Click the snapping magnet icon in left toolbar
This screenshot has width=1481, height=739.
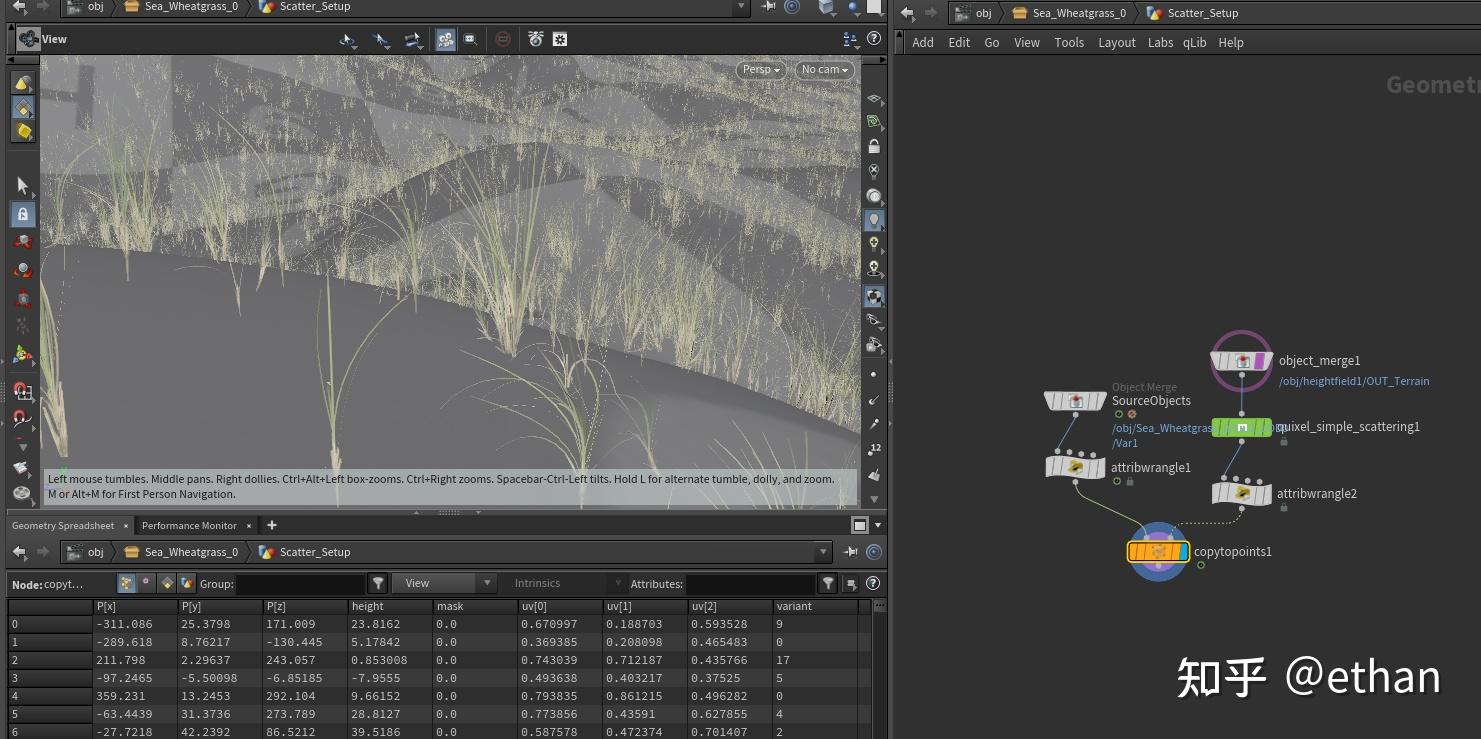pos(23,392)
